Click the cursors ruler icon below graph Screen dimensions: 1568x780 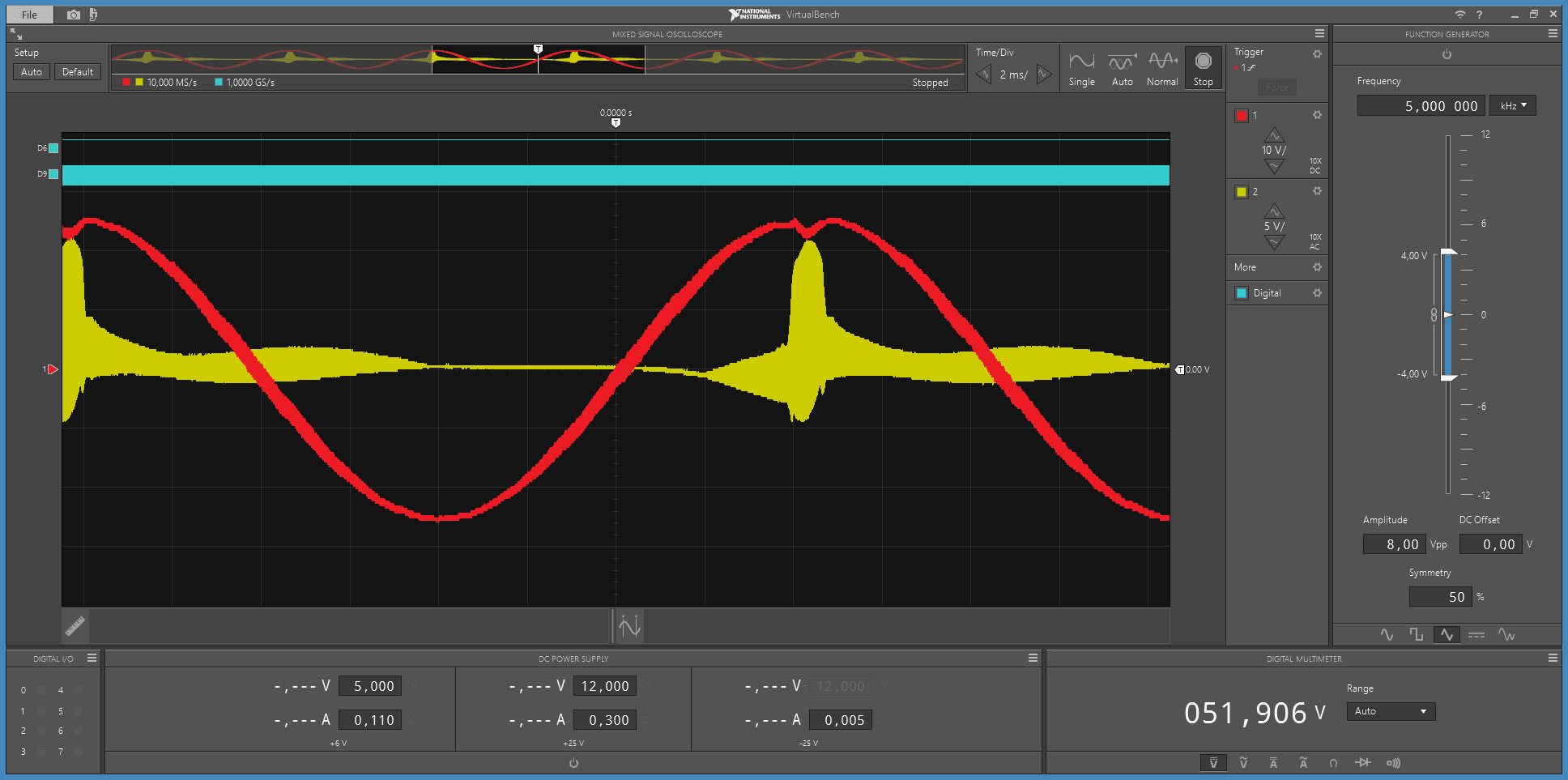coord(75,626)
